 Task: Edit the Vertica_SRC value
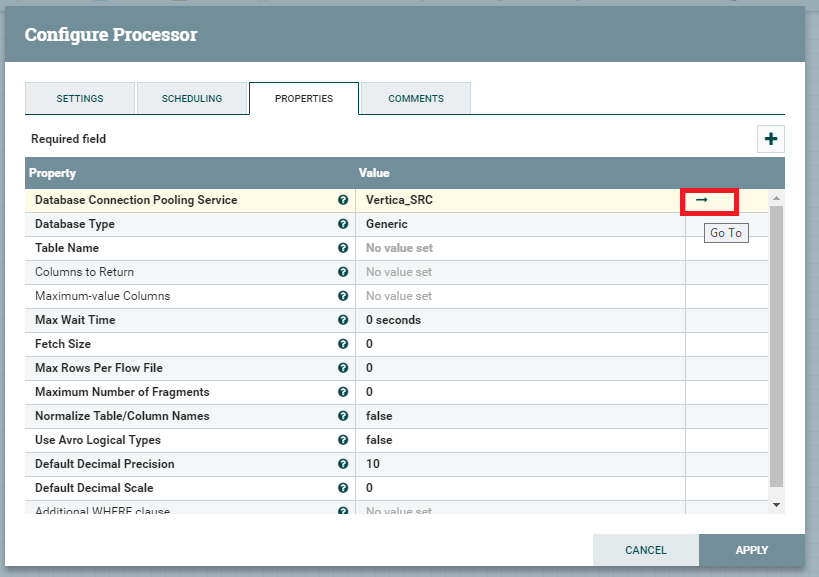pos(520,200)
